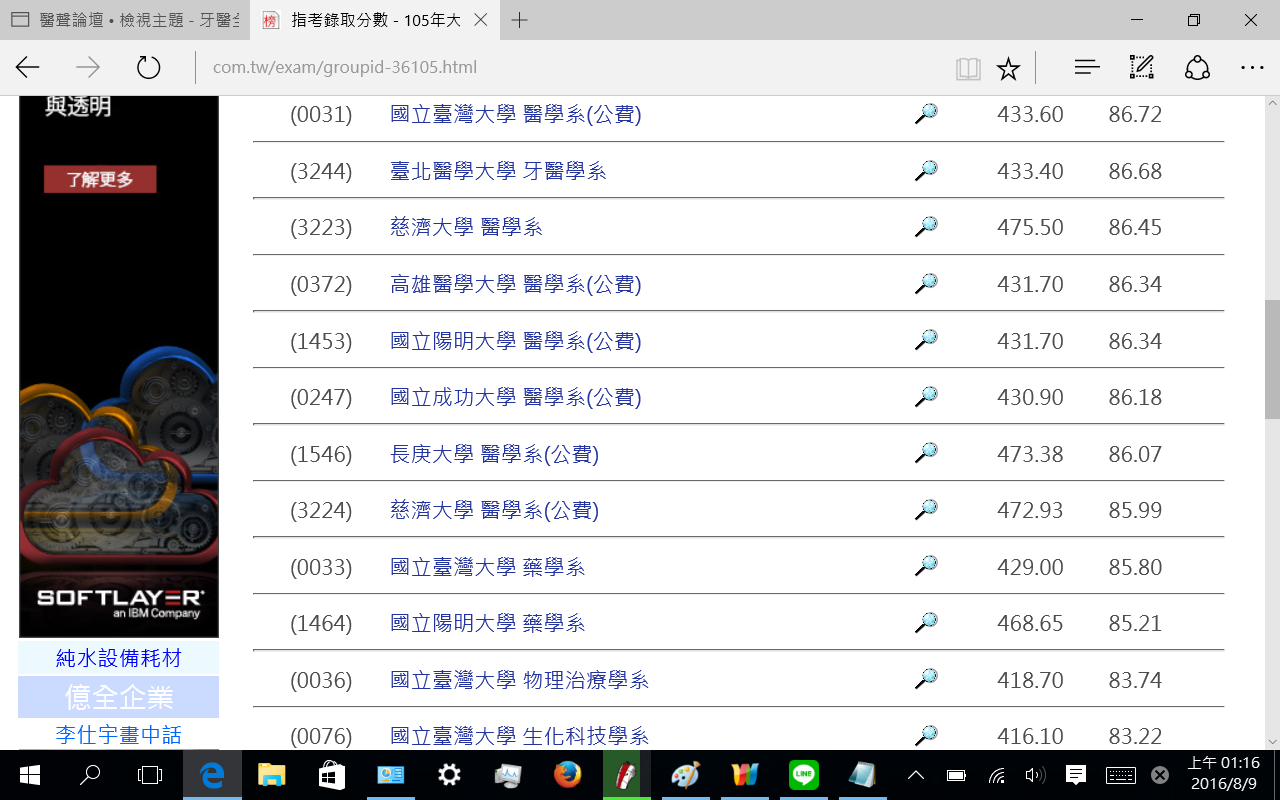Open 李仕宇畫中話 sidebar link
This screenshot has width=1280, height=800.
[x=119, y=735]
